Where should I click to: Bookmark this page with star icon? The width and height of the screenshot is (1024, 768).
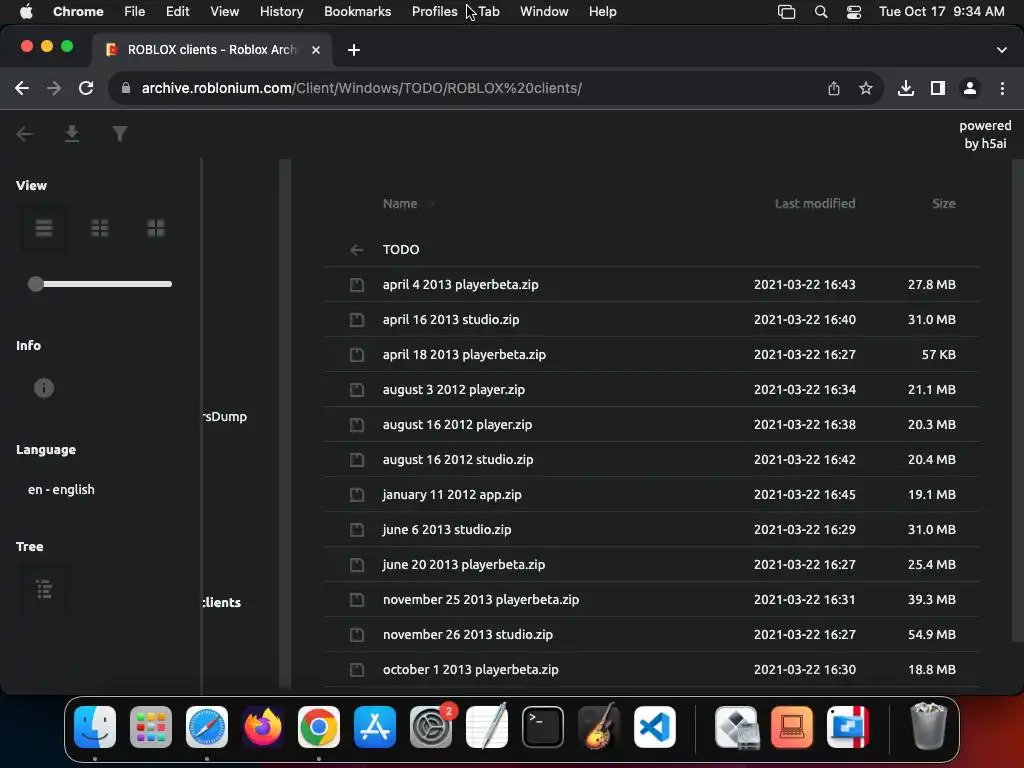coord(866,88)
